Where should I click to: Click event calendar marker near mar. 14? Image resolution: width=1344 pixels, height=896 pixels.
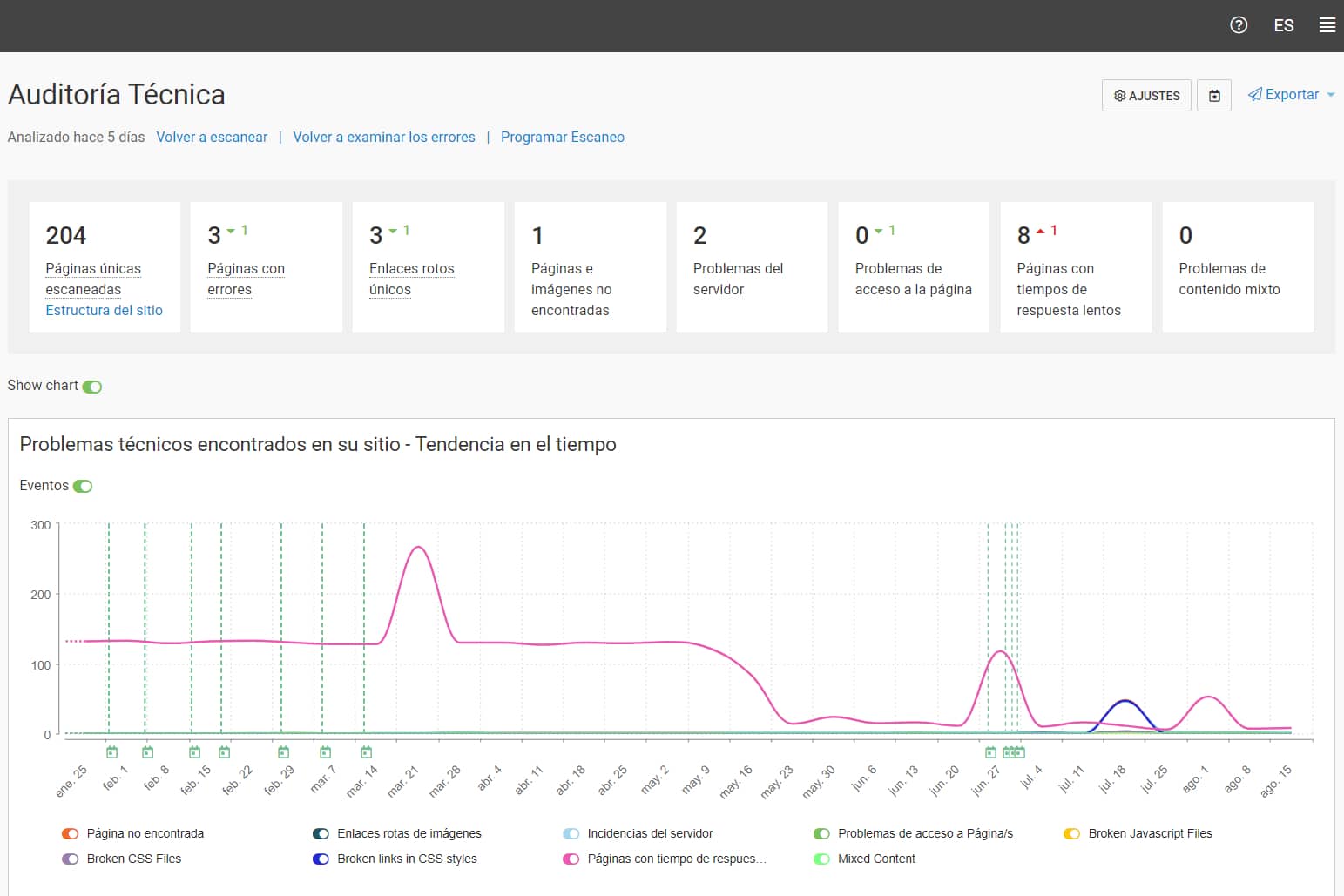(366, 752)
